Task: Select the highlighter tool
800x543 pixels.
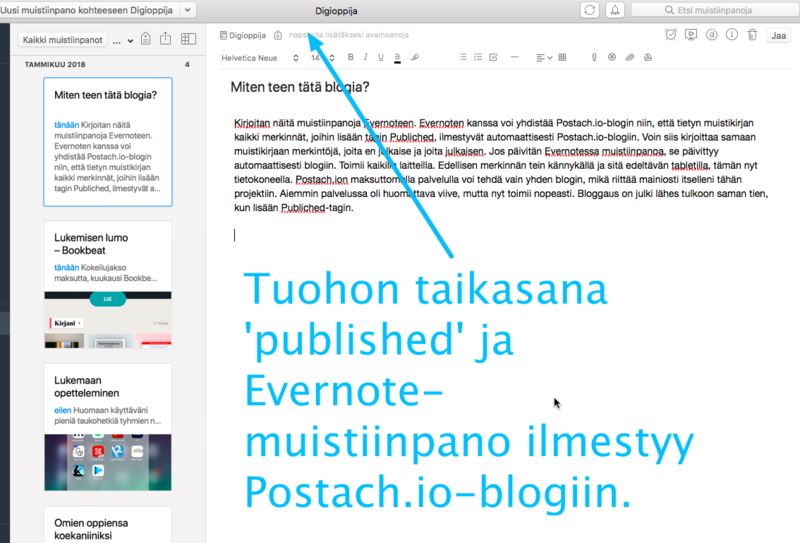Action: (415, 57)
